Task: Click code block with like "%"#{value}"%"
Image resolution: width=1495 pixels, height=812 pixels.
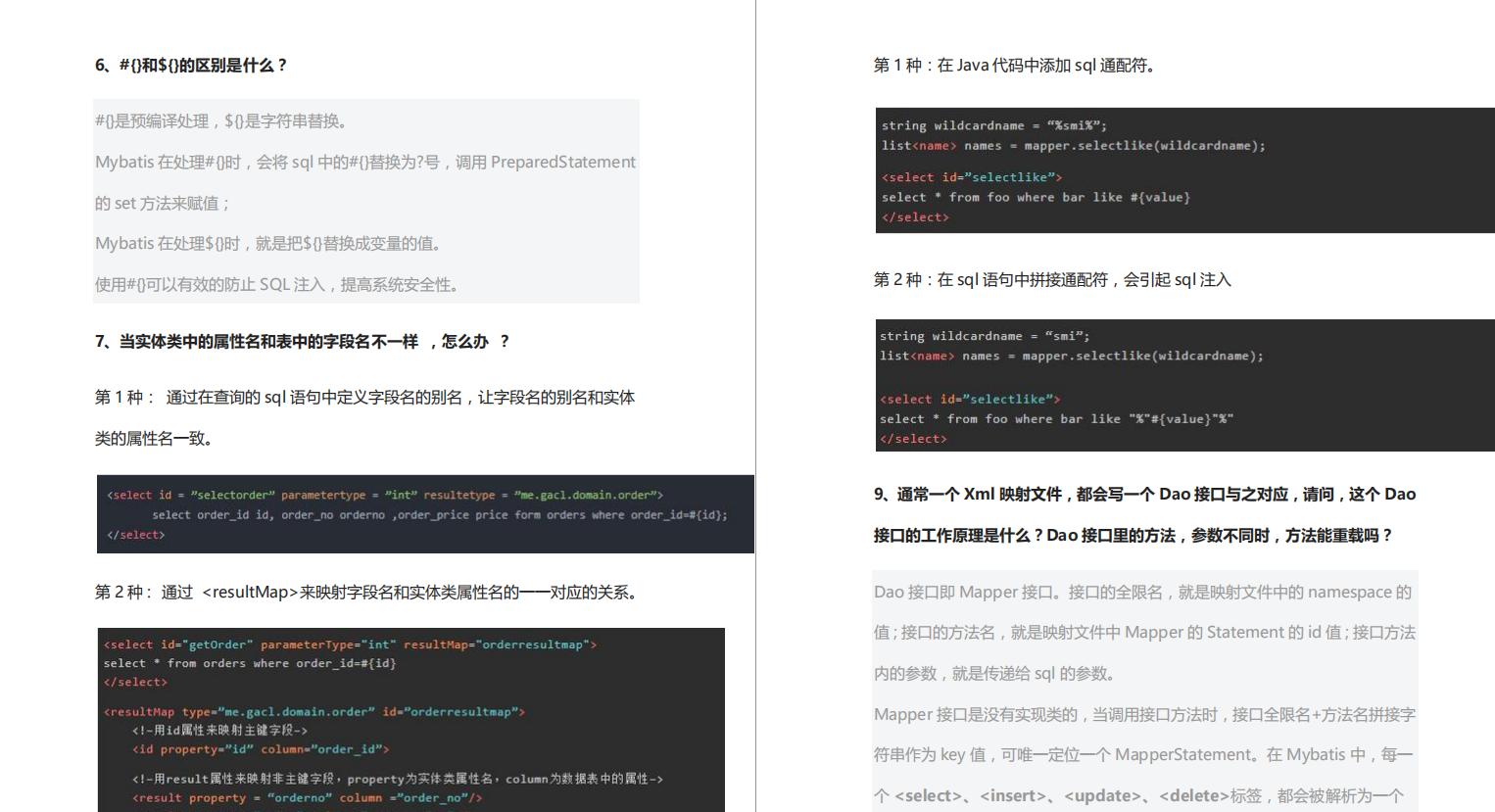Action: (x=1183, y=386)
